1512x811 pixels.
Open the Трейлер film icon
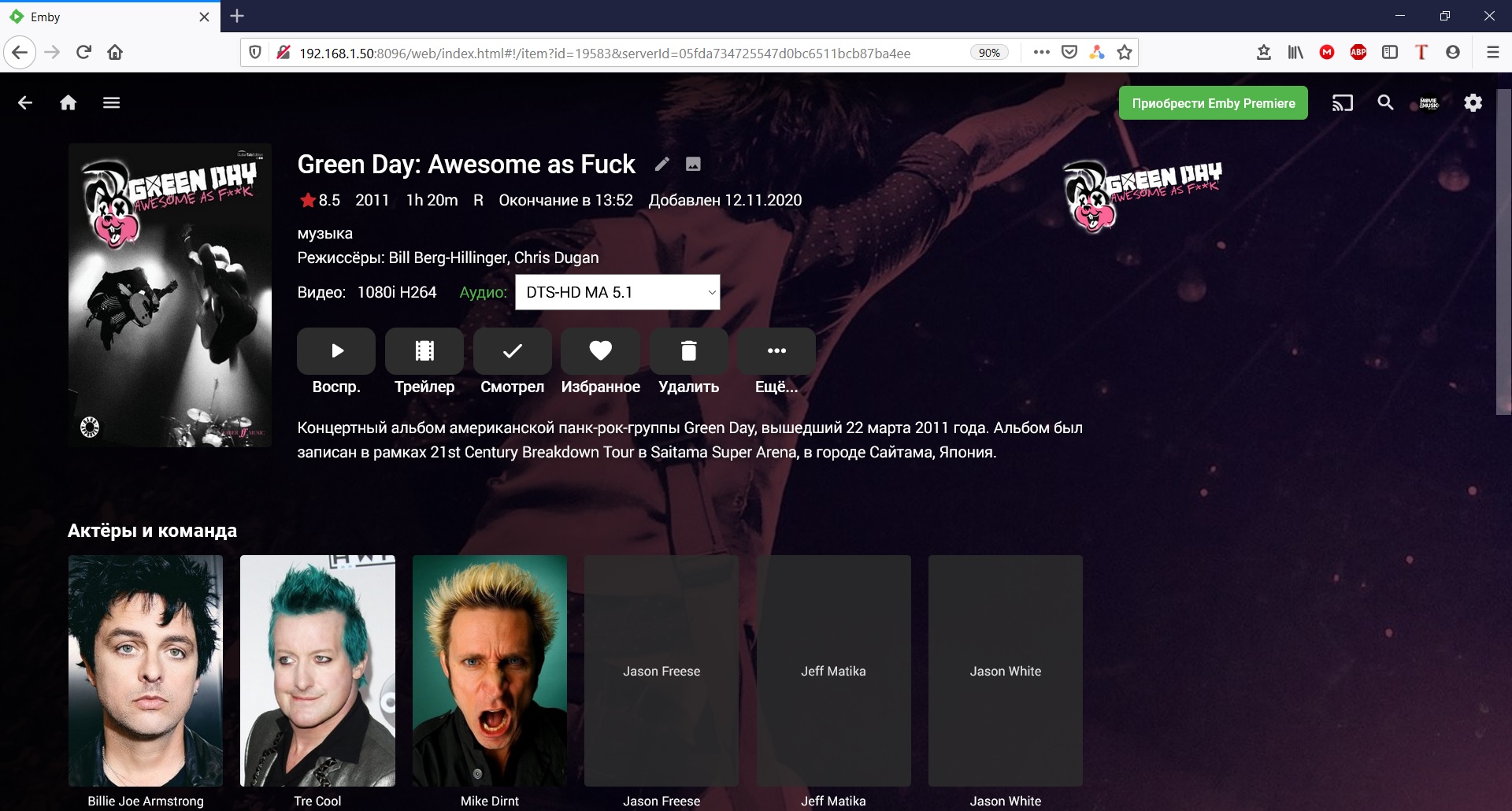click(424, 351)
